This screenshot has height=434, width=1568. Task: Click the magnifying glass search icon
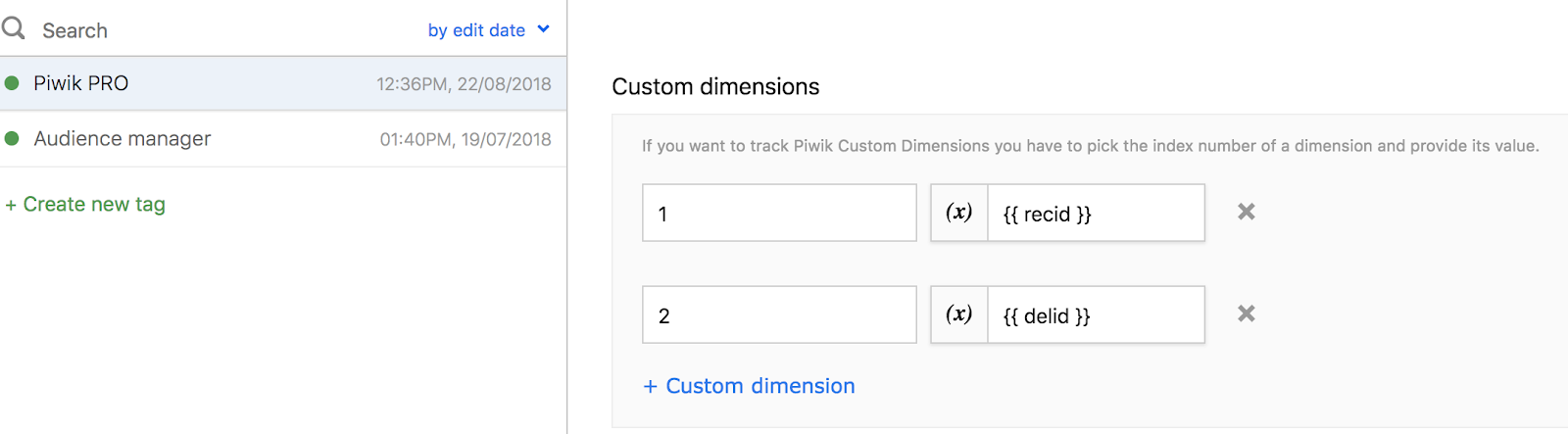tap(14, 28)
